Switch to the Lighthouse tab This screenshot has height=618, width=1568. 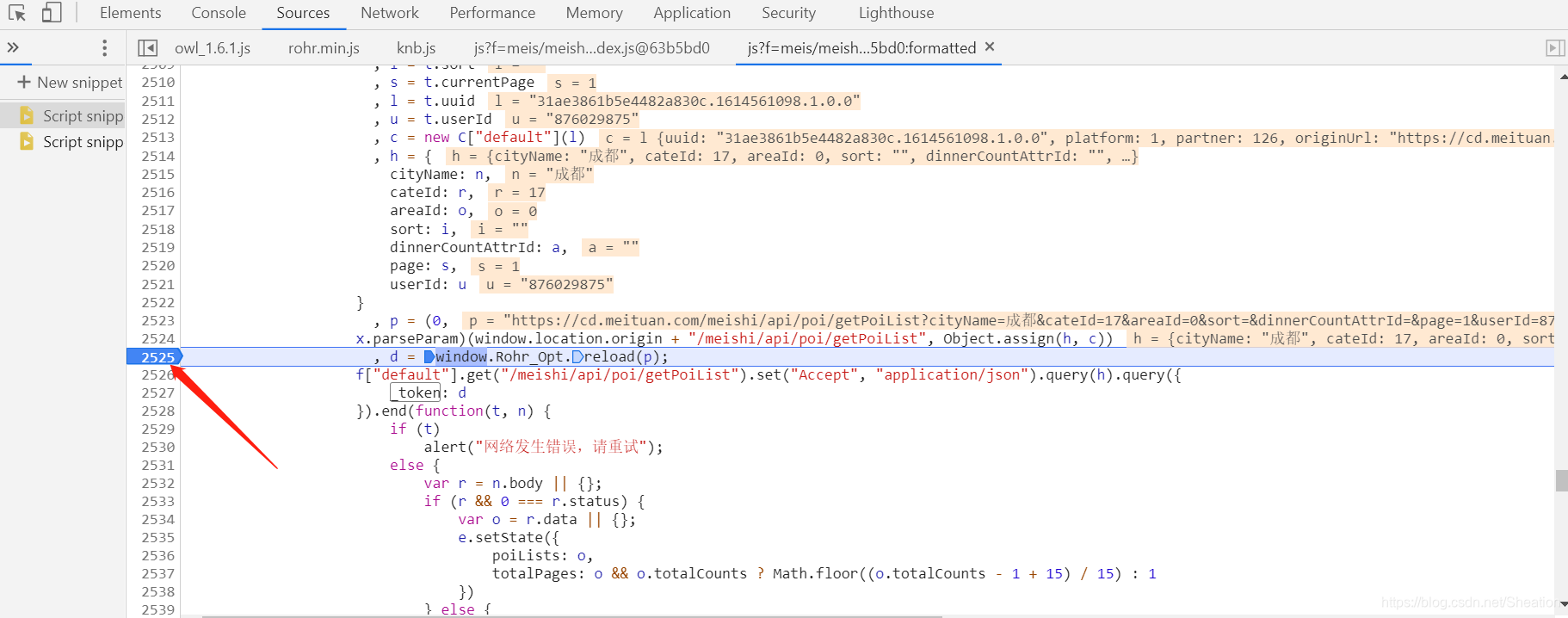point(896,13)
